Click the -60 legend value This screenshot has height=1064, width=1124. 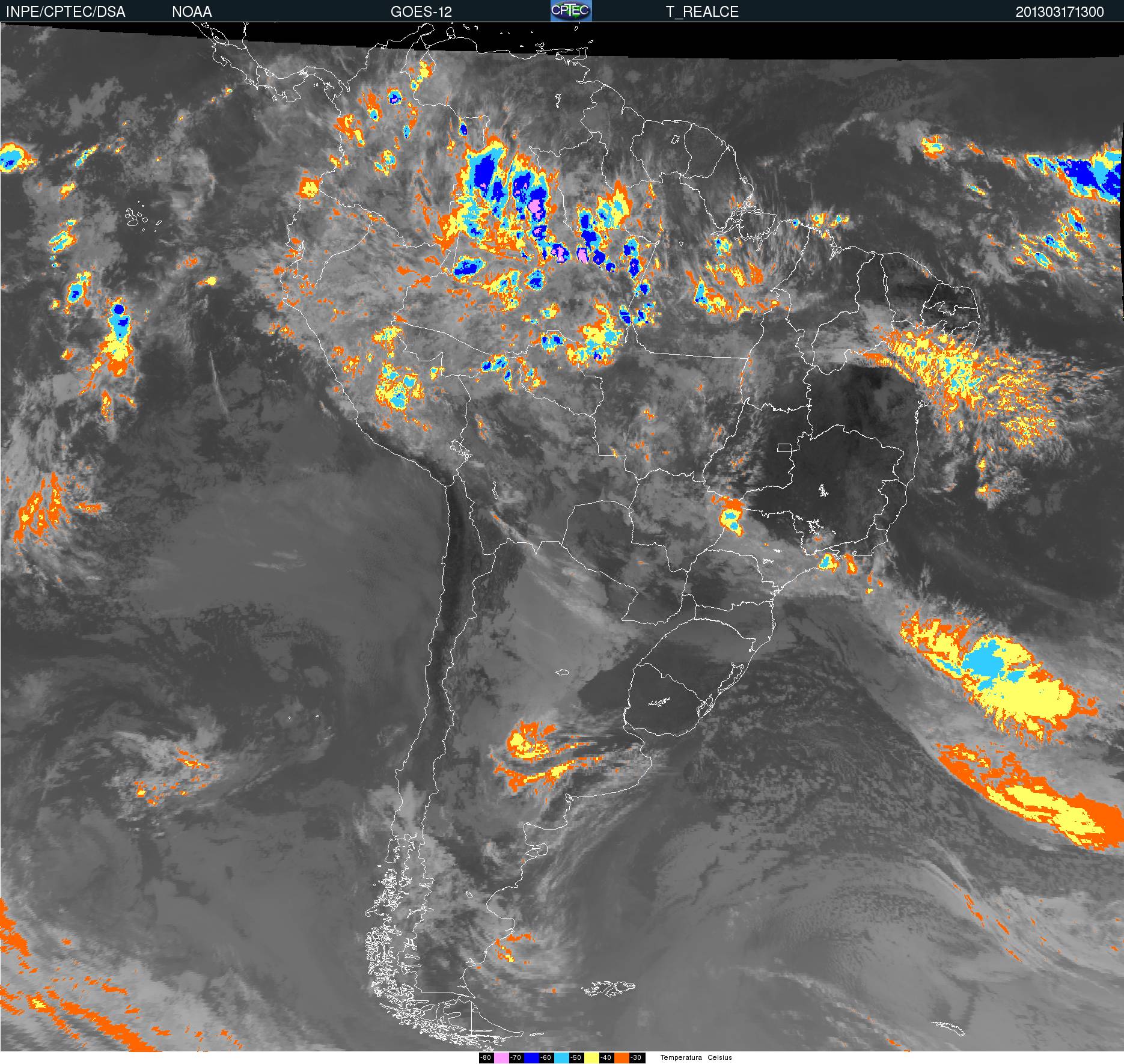[546, 1057]
